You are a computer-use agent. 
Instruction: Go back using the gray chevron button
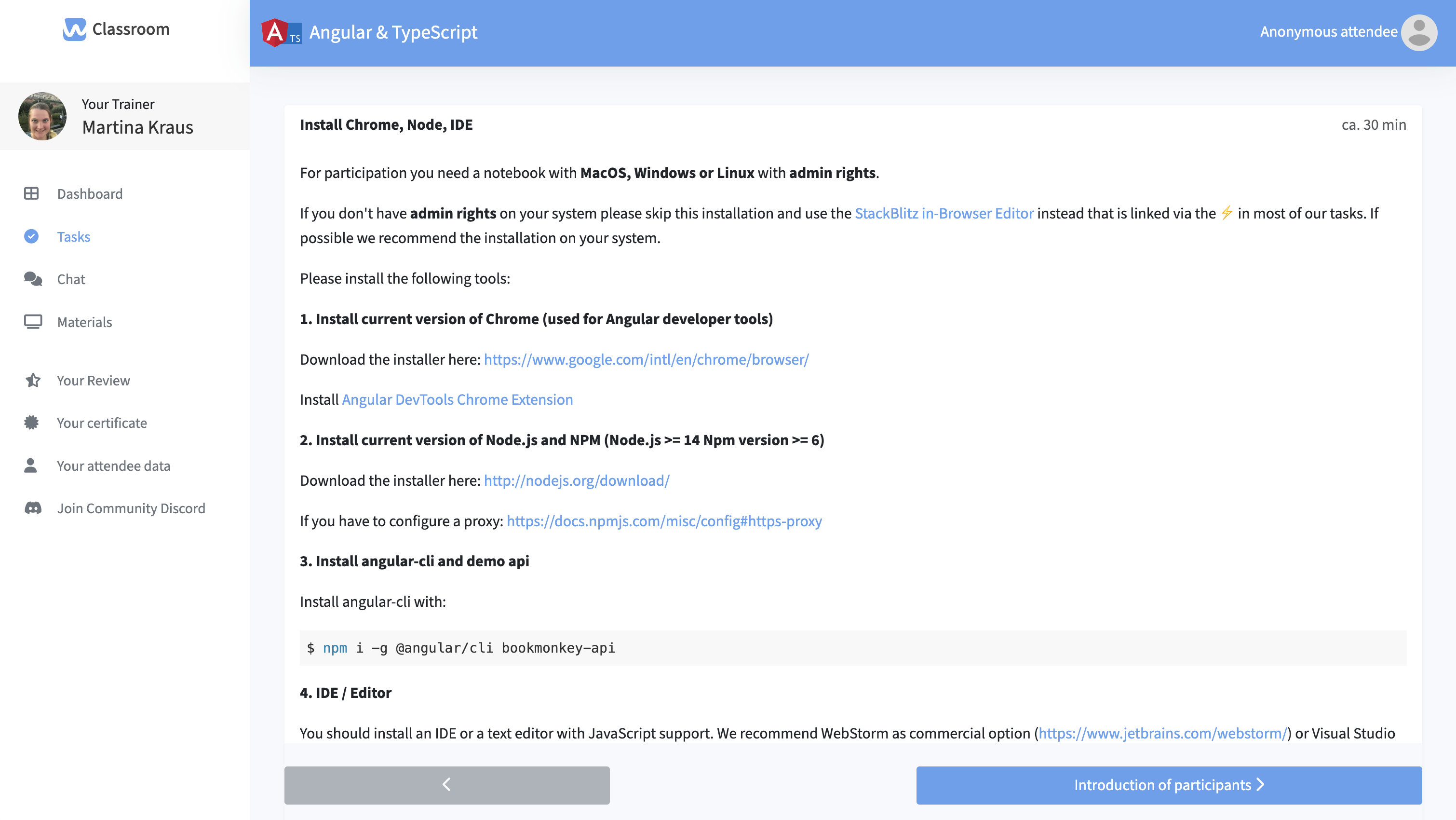pos(446,785)
